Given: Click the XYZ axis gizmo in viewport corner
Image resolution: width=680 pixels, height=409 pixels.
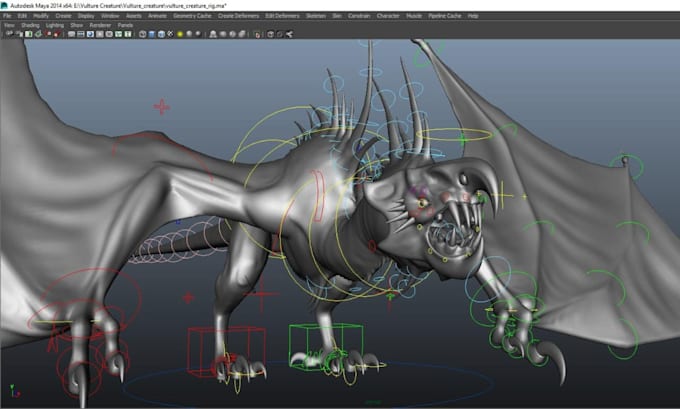Looking at the screenshot, I should coord(14,390).
